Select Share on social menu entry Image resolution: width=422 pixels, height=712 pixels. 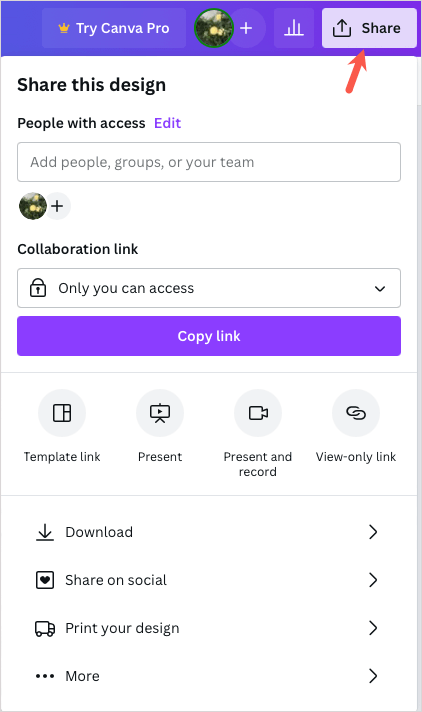(x=209, y=580)
